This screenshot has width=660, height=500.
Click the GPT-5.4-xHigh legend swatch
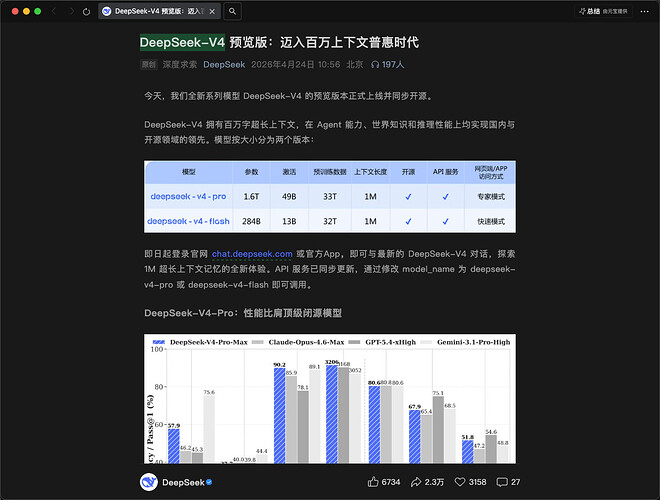click(354, 342)
